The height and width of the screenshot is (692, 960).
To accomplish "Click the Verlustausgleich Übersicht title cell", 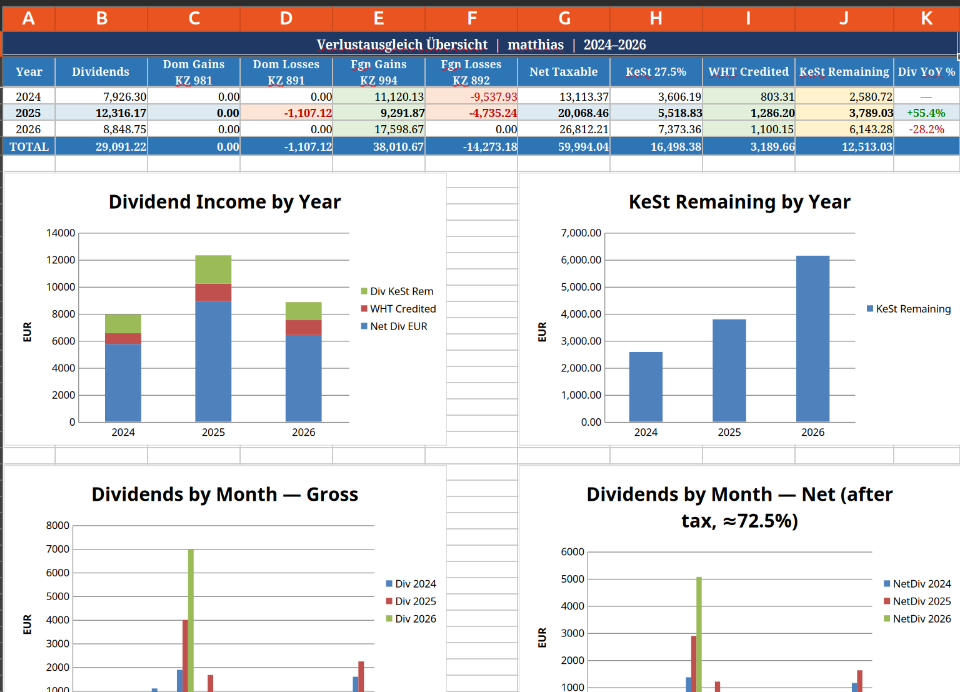I will 481,45.
